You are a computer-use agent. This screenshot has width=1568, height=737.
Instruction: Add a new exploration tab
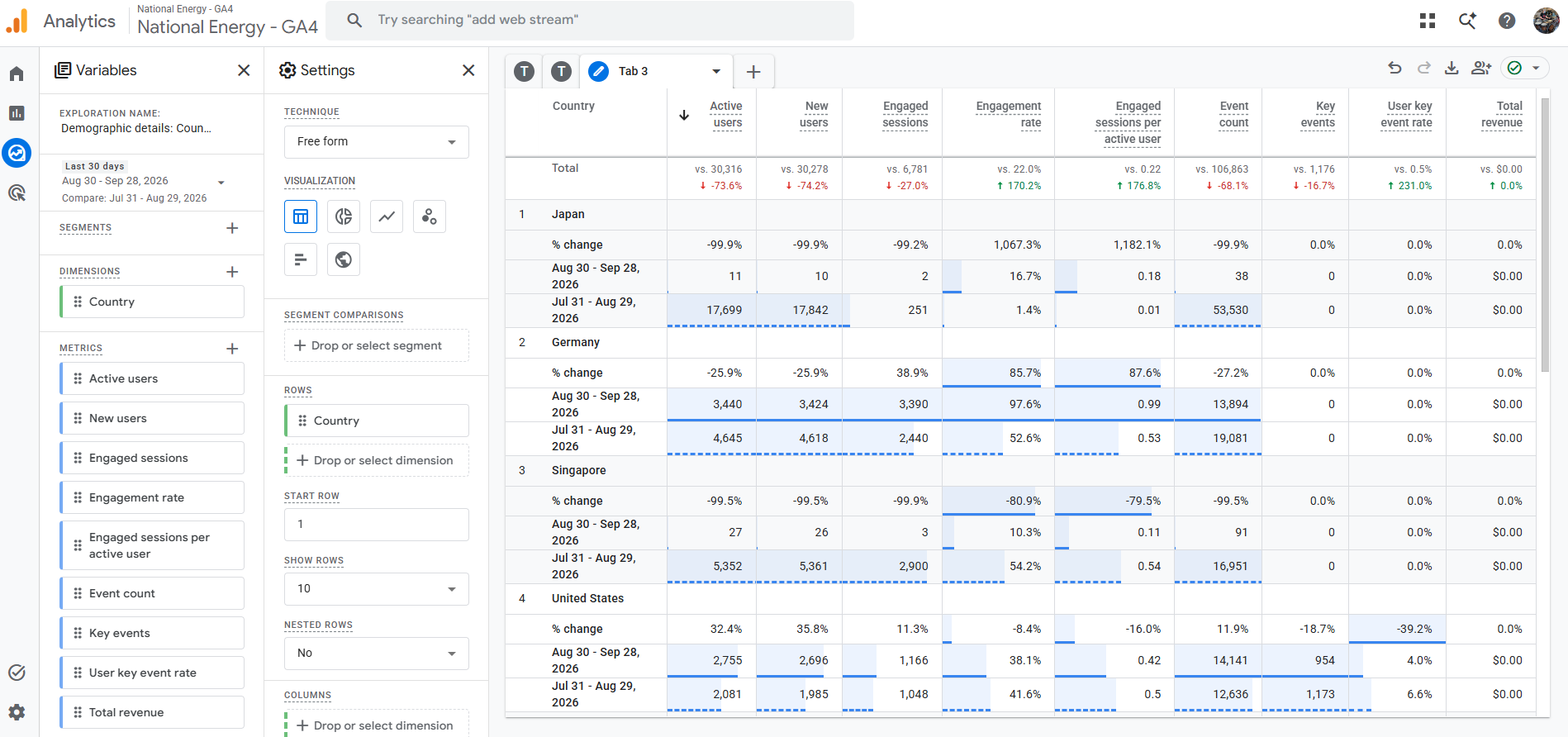click(x=753, y=72)
